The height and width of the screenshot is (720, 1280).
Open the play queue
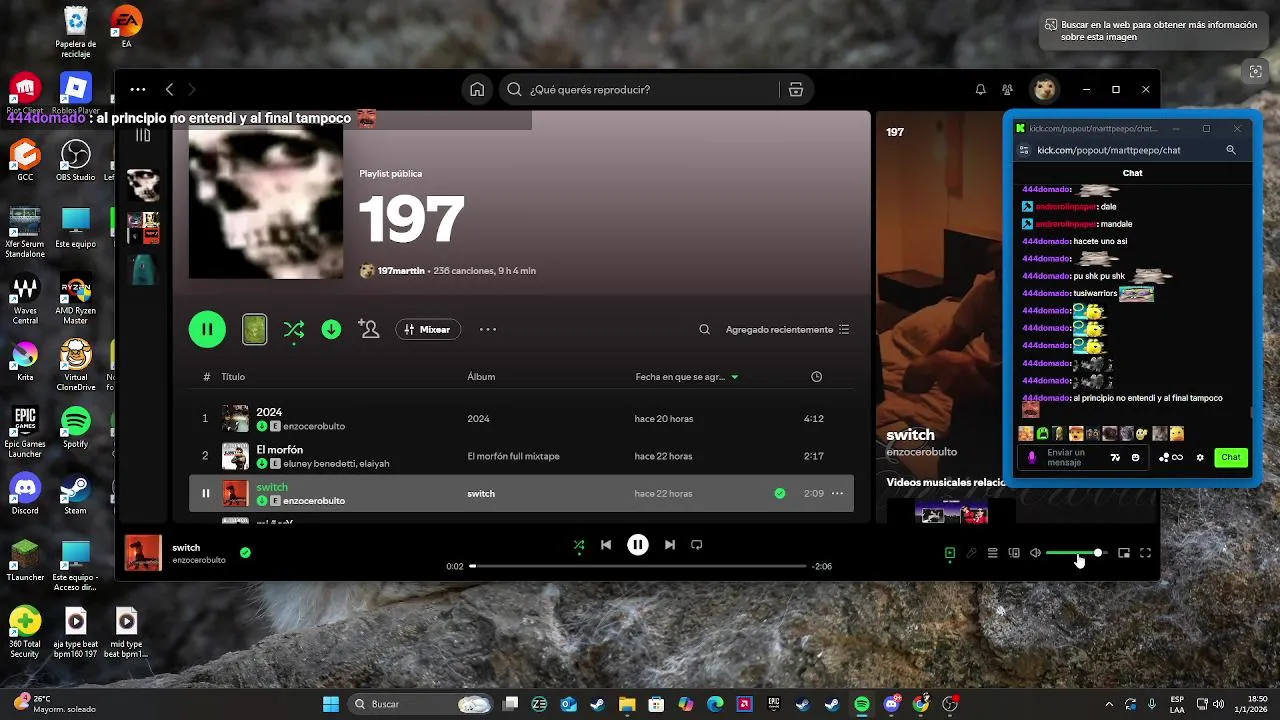992,553
